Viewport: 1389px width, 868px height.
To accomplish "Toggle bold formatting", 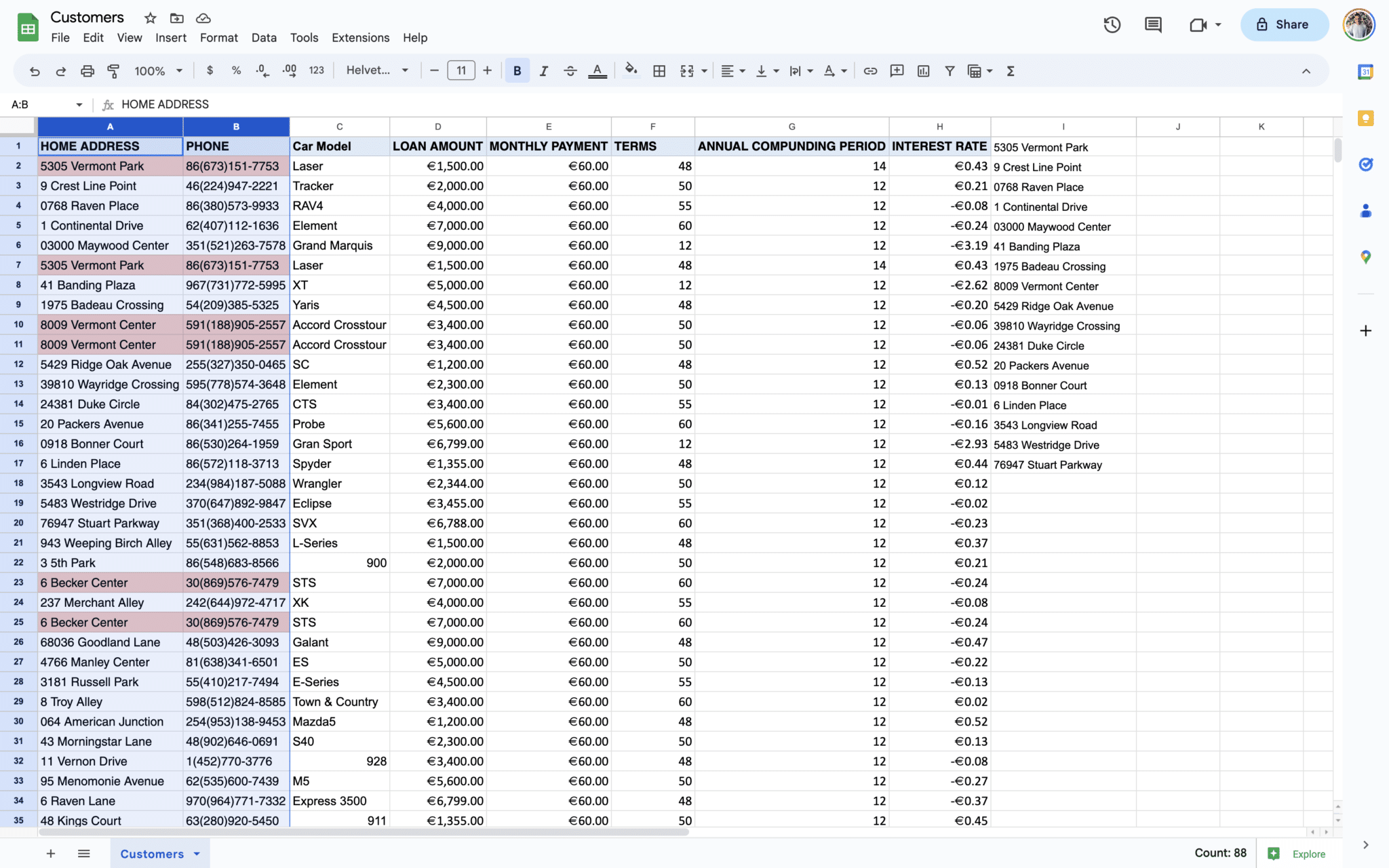I will tap(517, 71).
